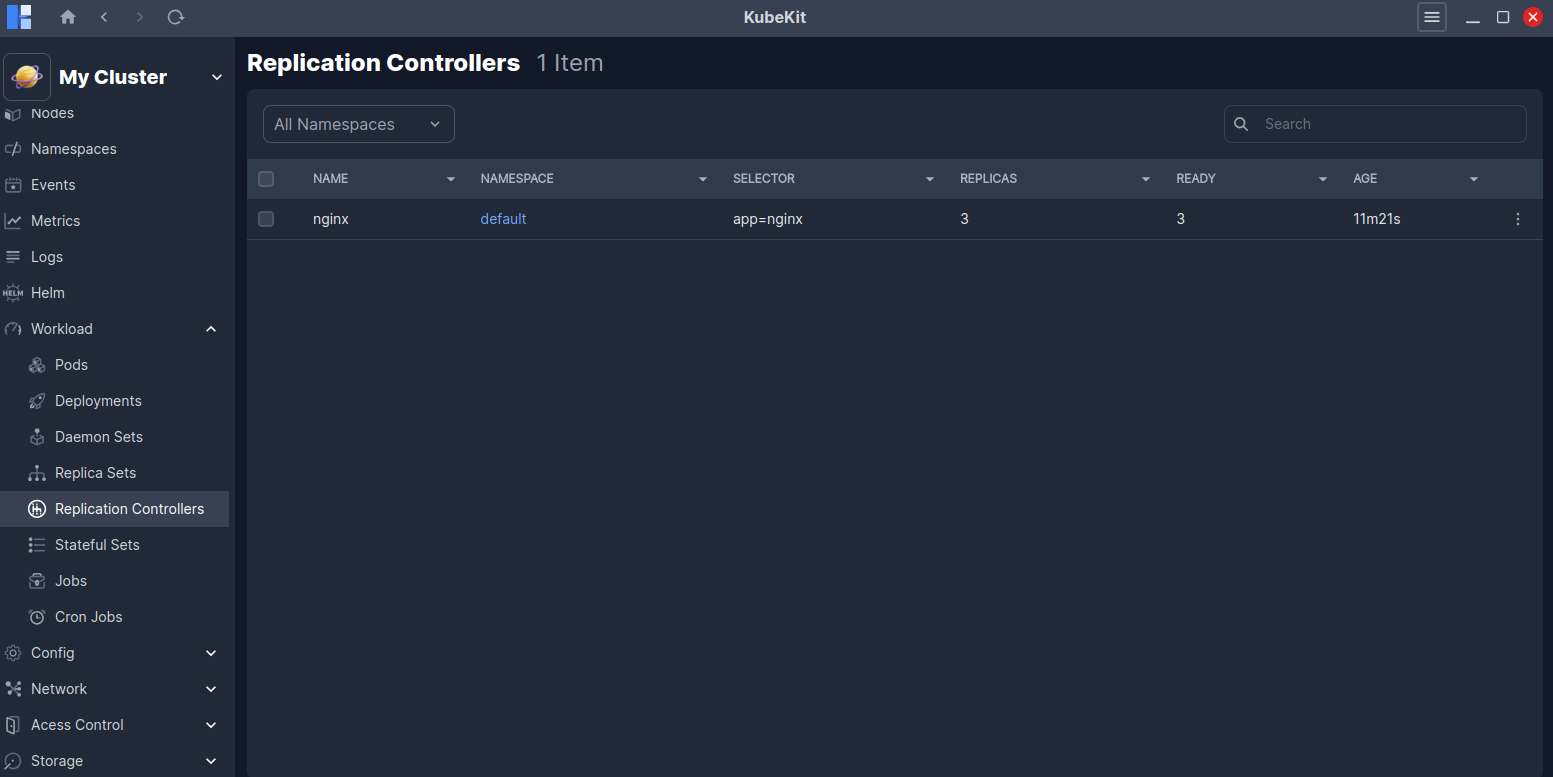Expand the Network section
The height and width of the screenshot is (777, 1553).
(x=211, y=688)
